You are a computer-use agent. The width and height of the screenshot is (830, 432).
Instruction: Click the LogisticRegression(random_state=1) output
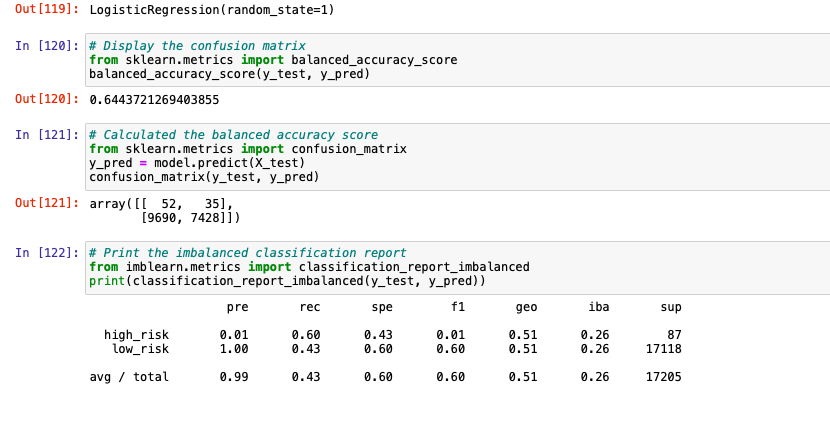click(212, 10)
